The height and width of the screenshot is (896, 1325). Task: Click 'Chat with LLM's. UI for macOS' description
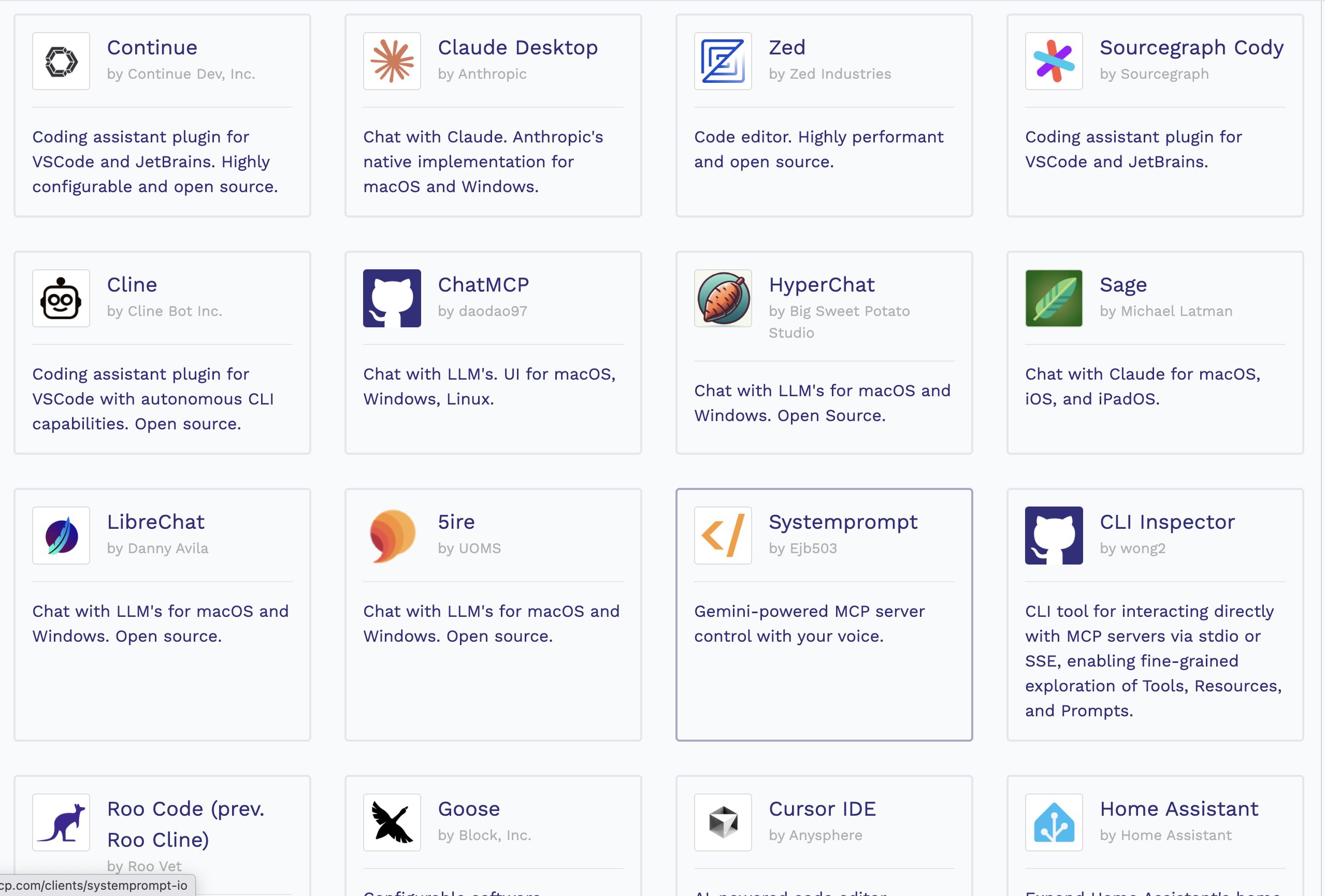[x=489, y=386]
